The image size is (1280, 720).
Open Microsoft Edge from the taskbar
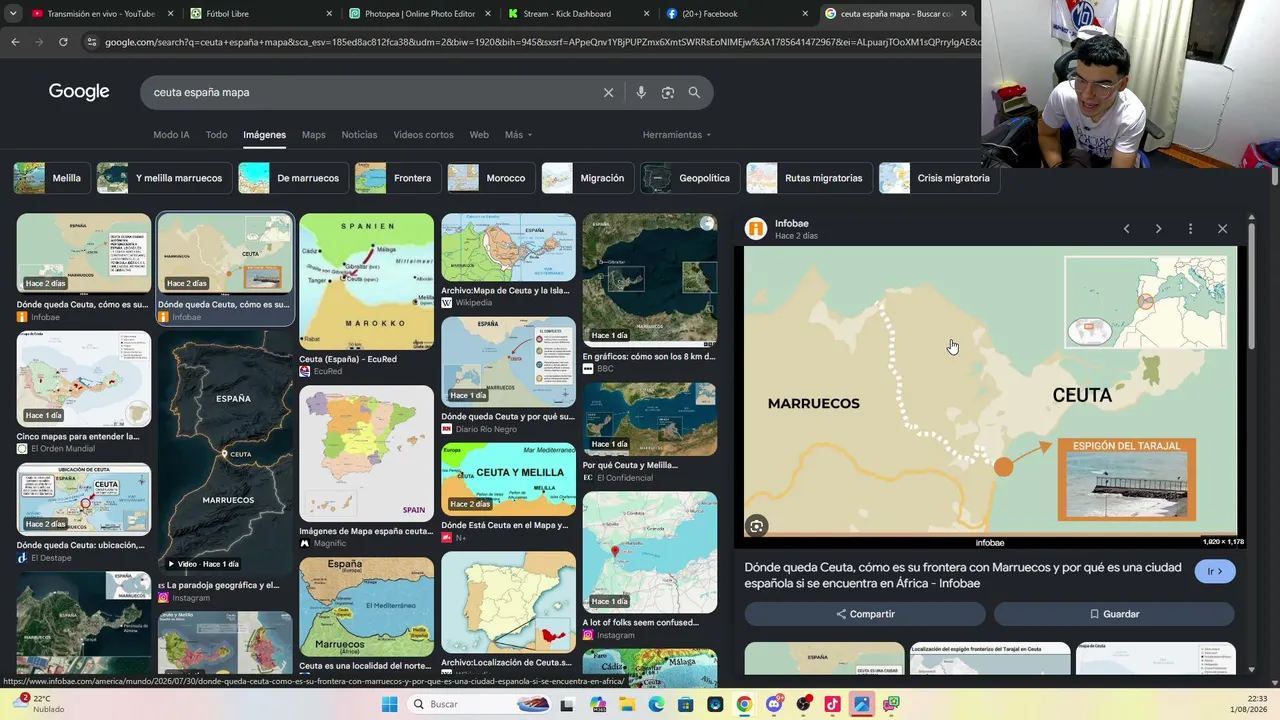point(656,704)
